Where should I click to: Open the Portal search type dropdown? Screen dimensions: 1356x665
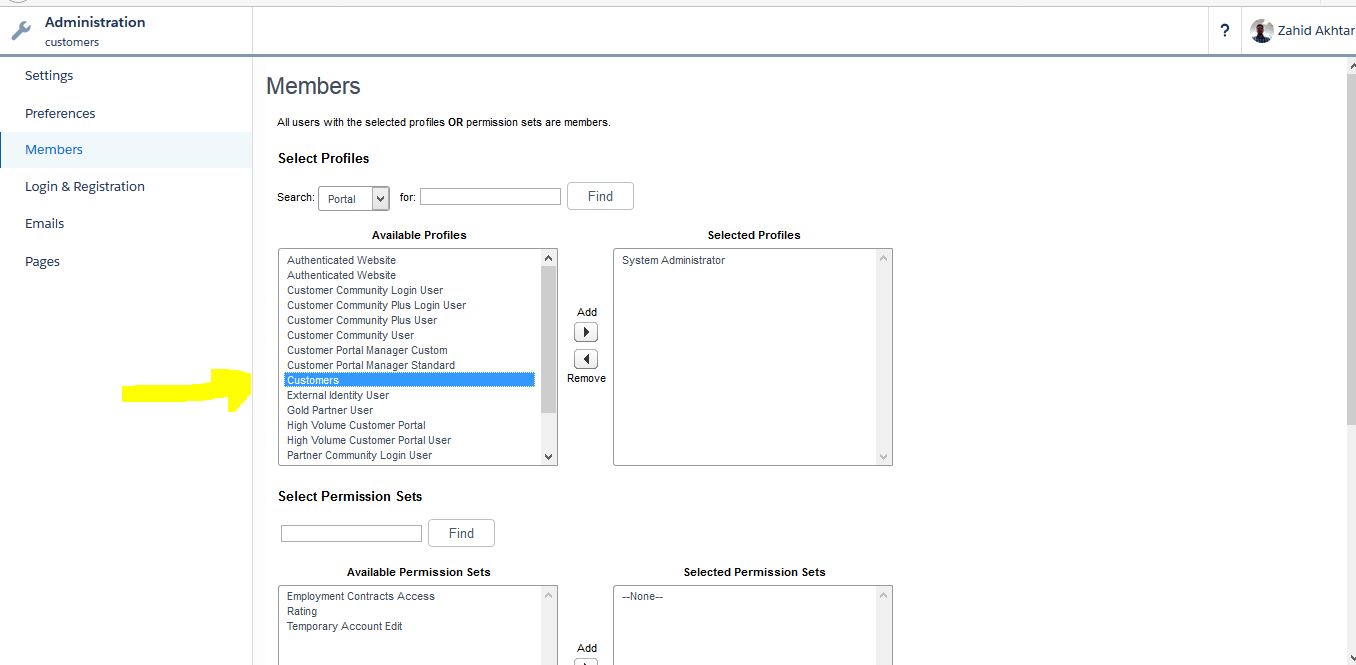[353, 198]
